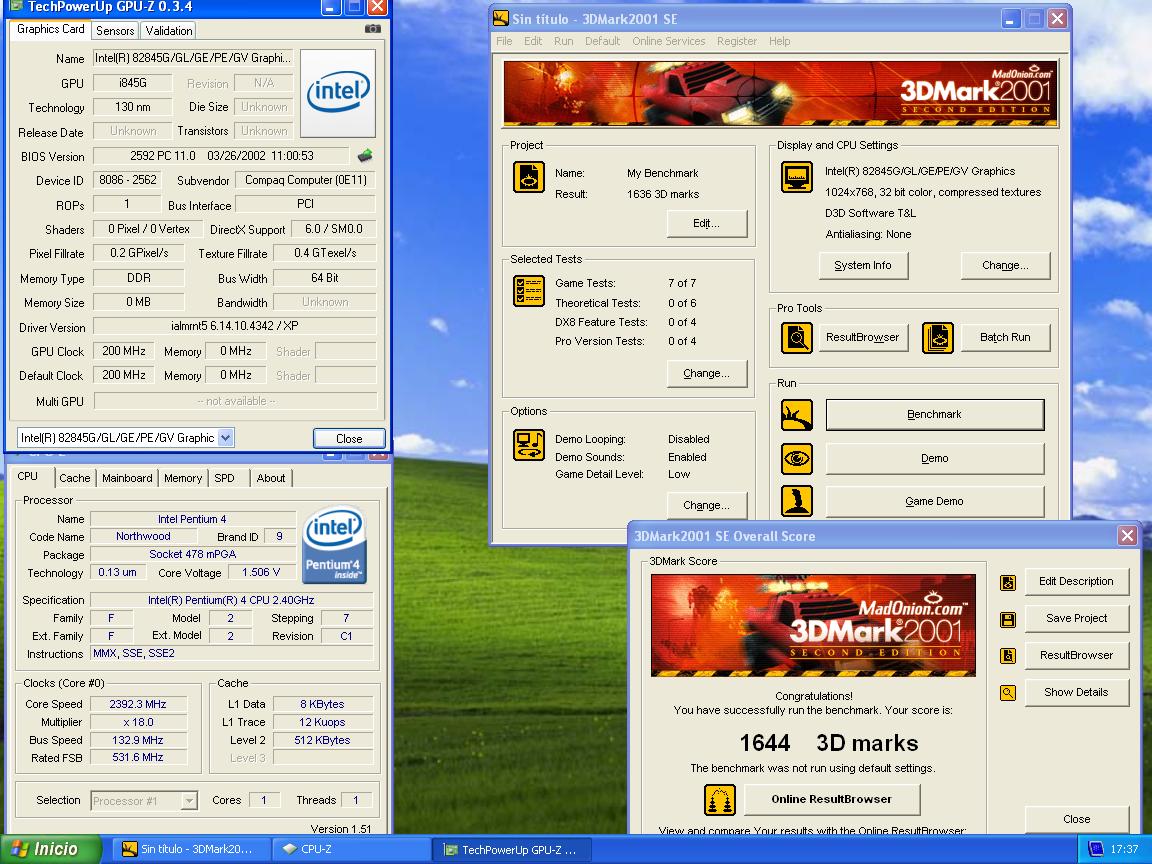Click the Game Demo joystick icon

click(x=796, y=502)
